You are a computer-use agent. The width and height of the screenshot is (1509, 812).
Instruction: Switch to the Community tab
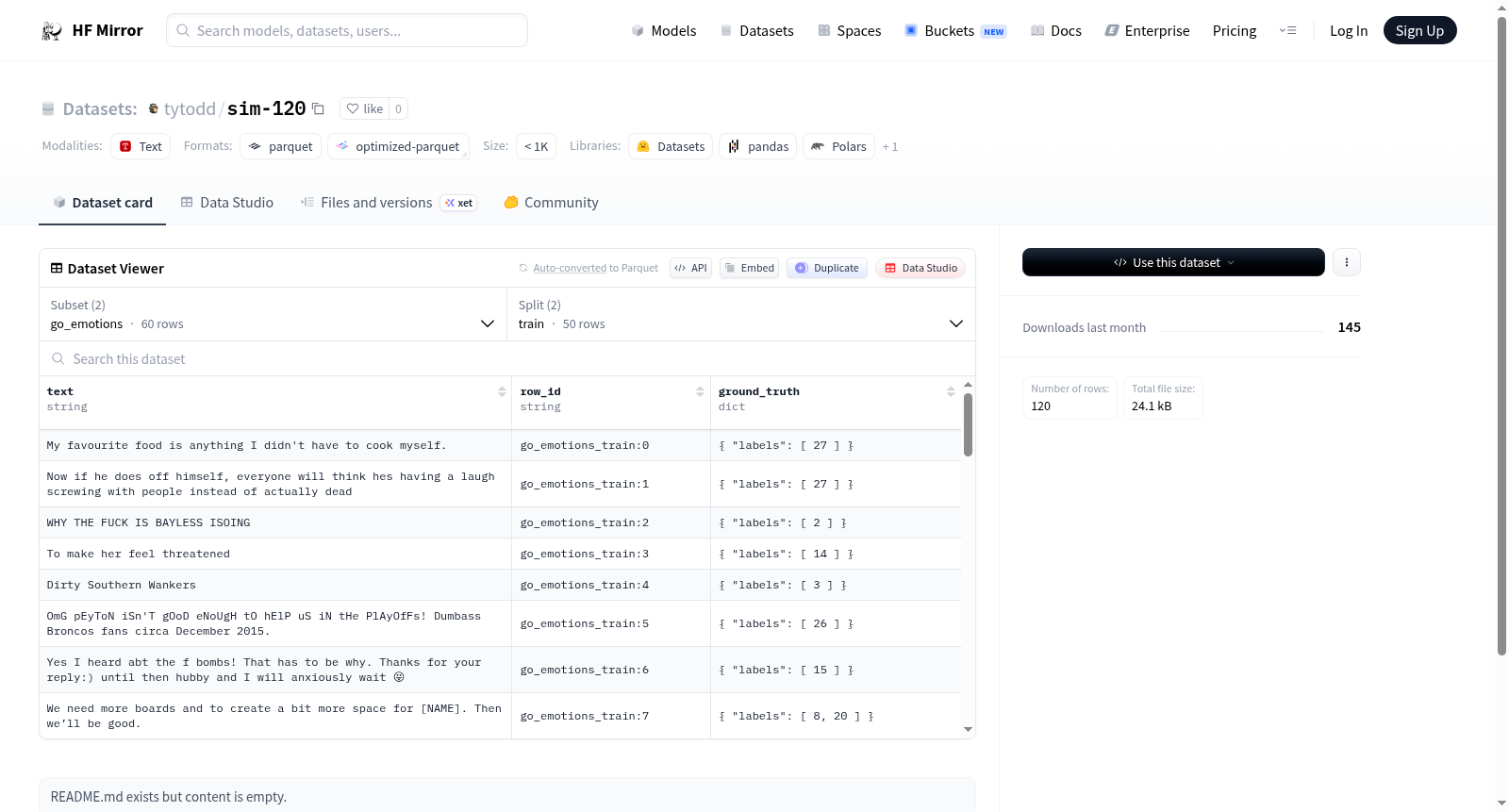tap(552, 203)
